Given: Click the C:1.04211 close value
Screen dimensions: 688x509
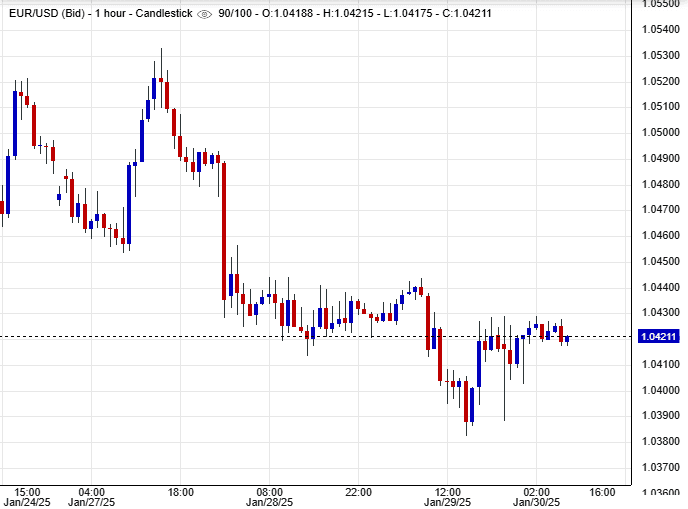Looking at the screenshot, I should 467,14.
